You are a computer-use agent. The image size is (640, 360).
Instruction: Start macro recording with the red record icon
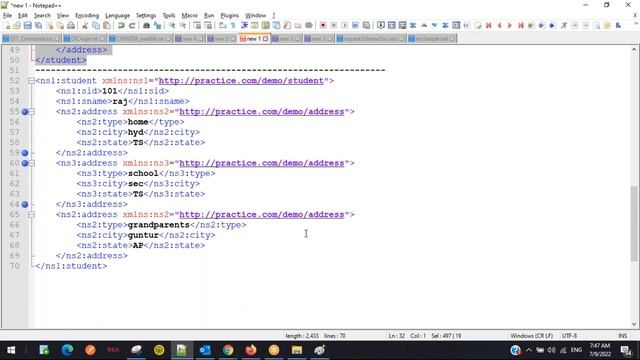coord(323,25)
